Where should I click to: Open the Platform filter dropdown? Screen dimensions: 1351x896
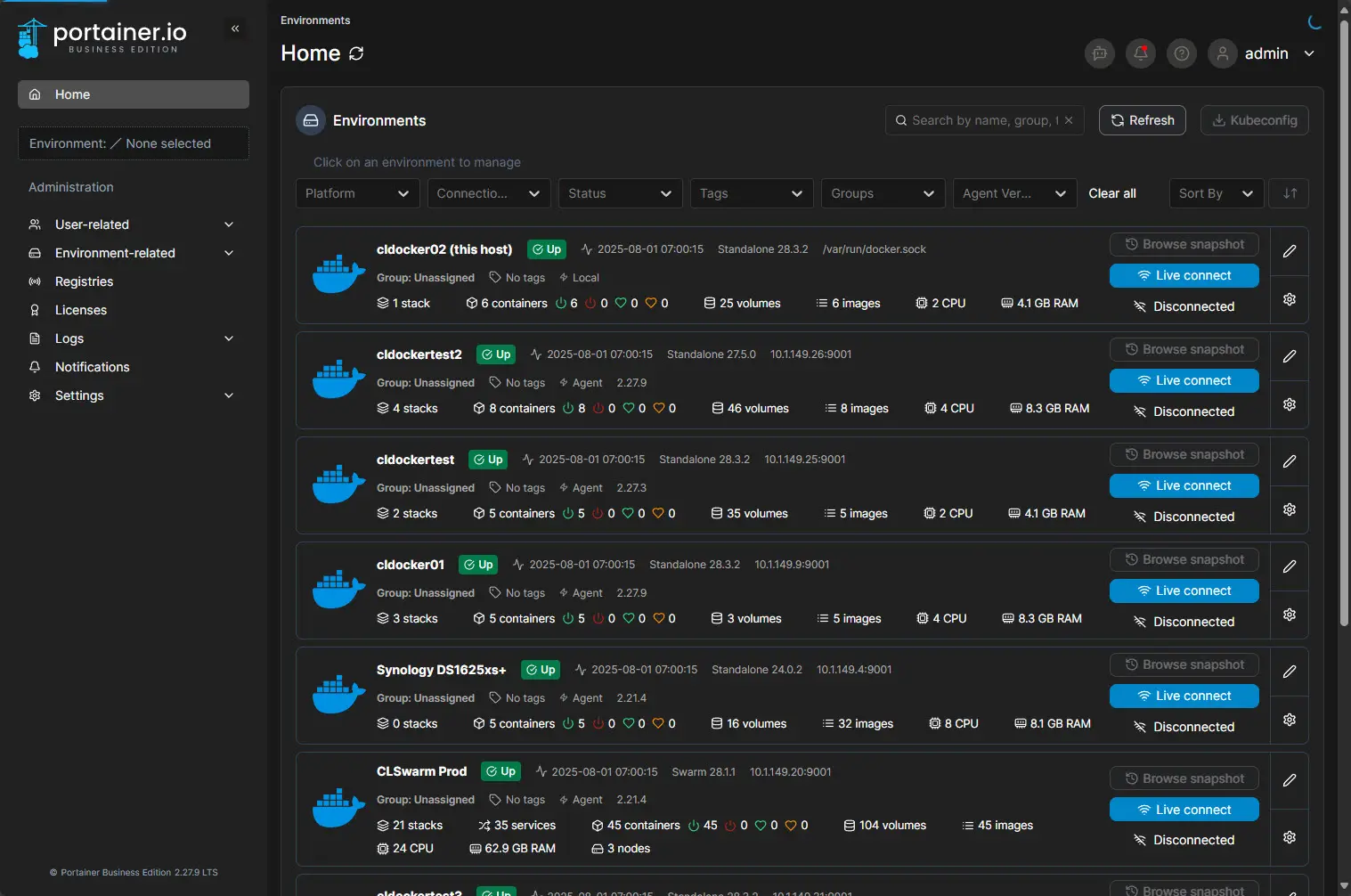357,193
